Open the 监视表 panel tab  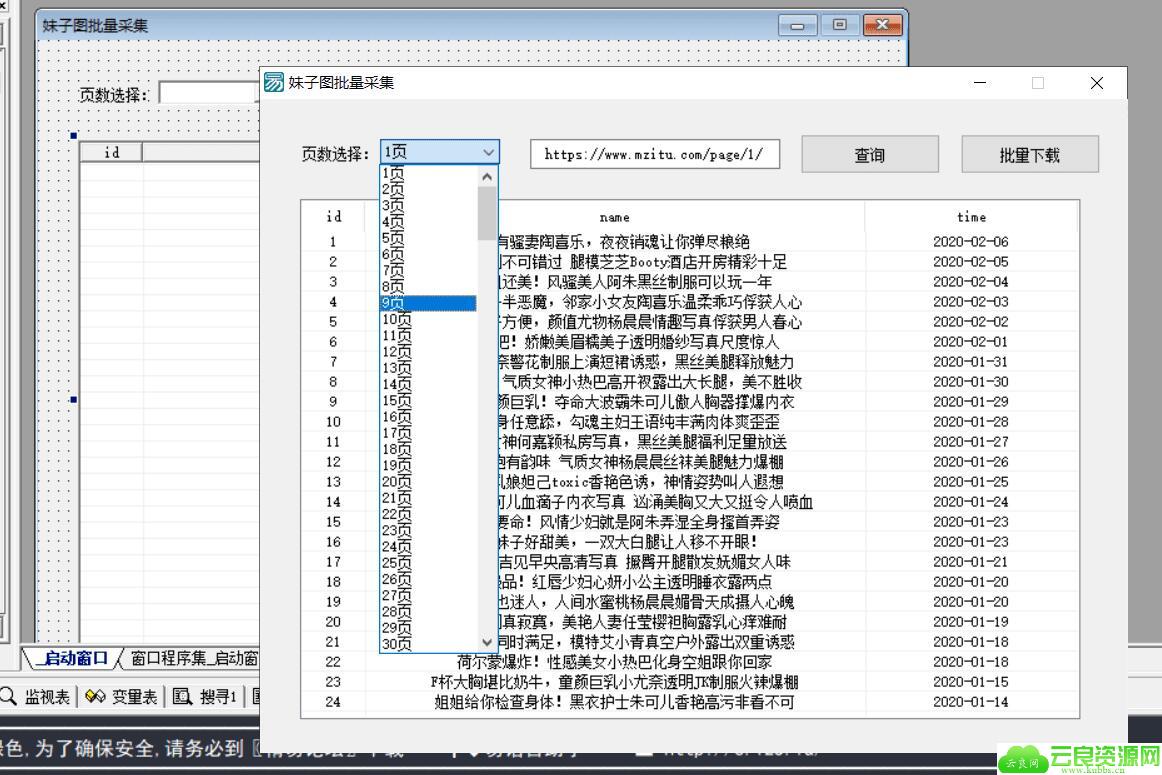[36, 696]
